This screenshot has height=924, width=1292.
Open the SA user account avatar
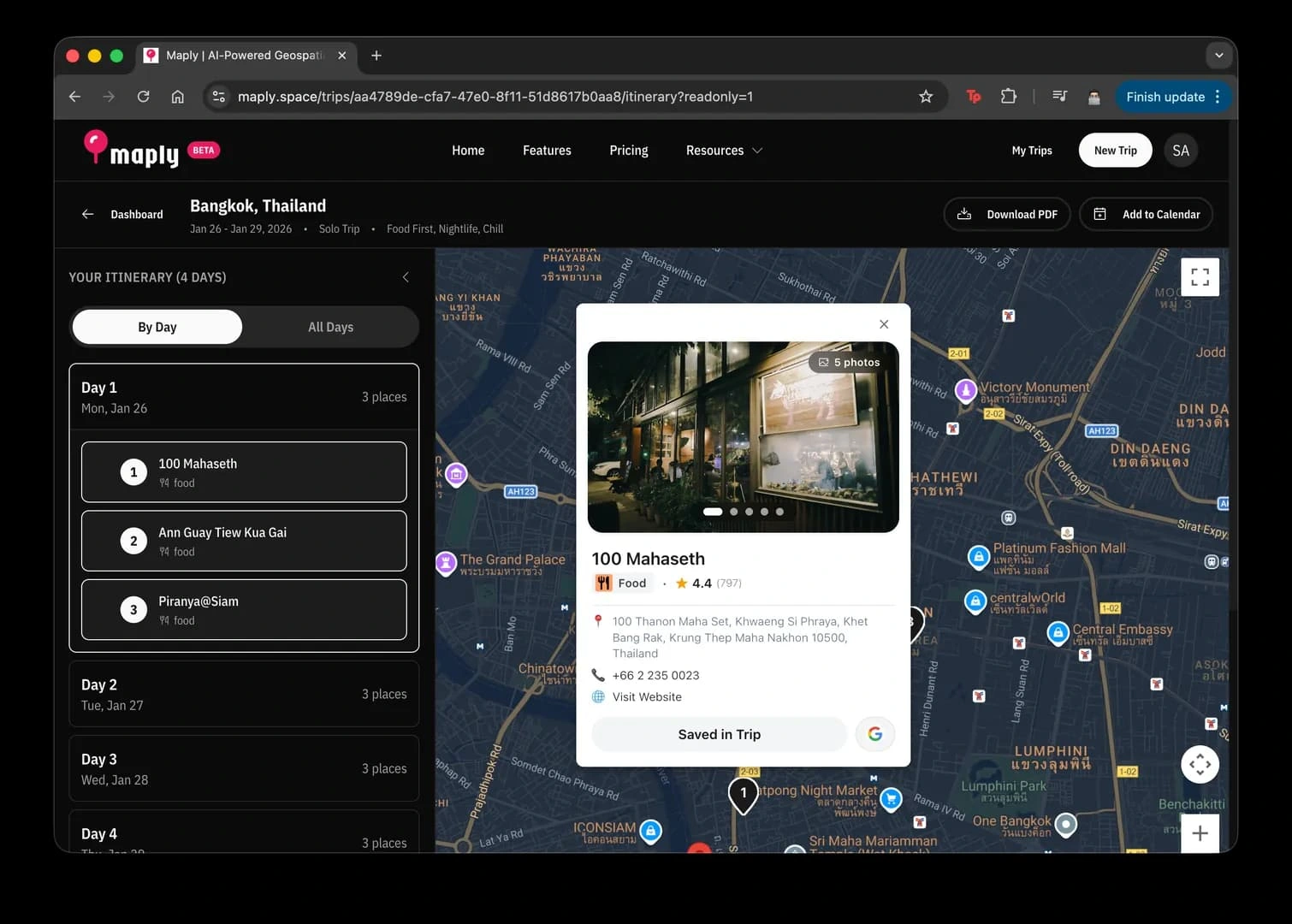(1181, 151)
